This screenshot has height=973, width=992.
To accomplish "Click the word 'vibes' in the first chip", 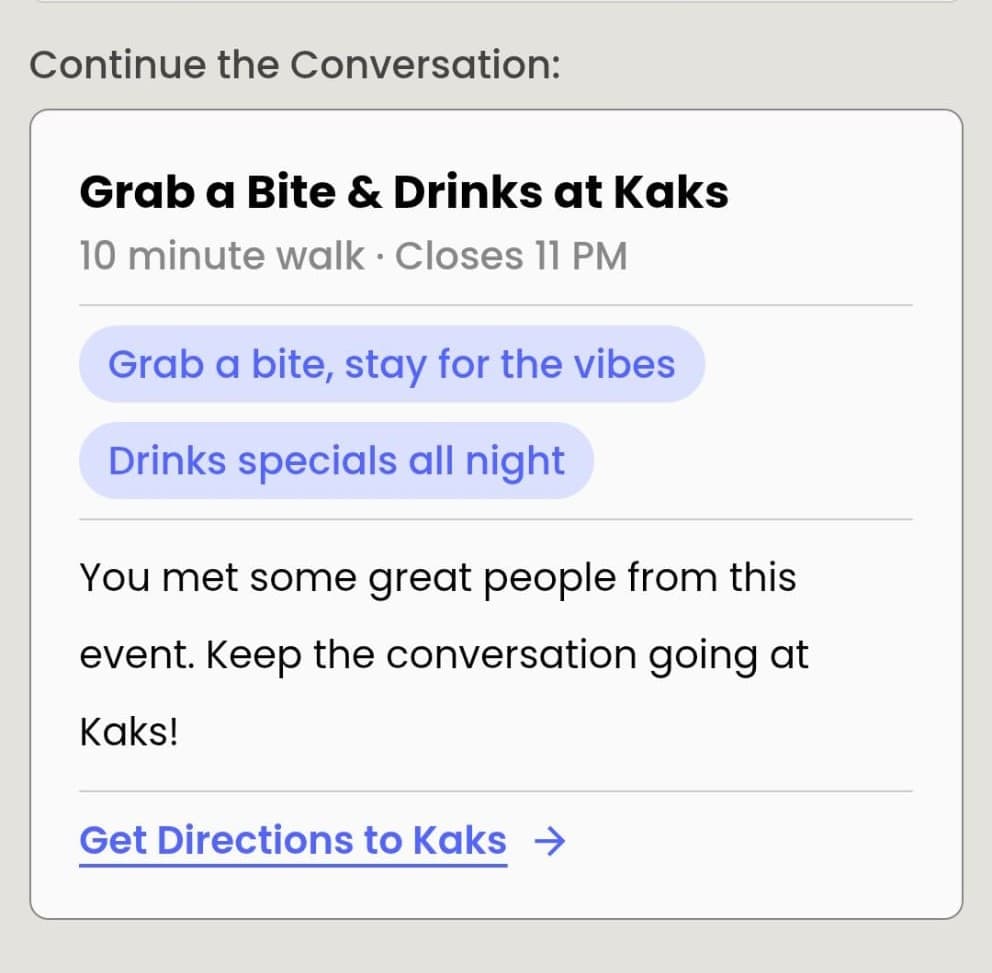I will click(623, 364).
